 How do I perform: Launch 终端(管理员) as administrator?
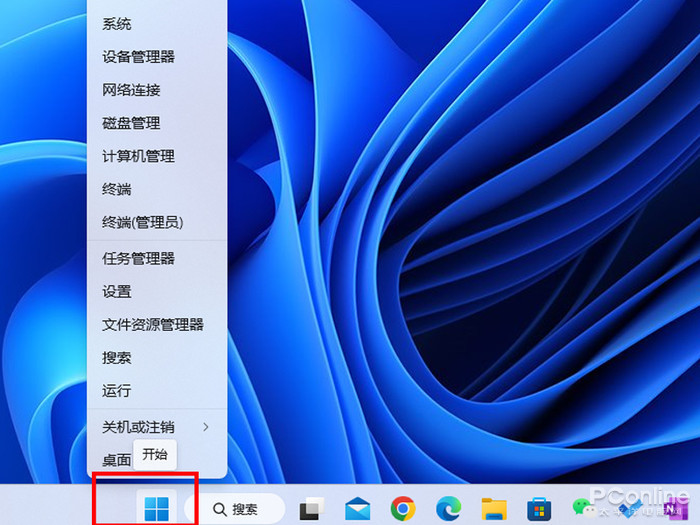tap(157, 222)
